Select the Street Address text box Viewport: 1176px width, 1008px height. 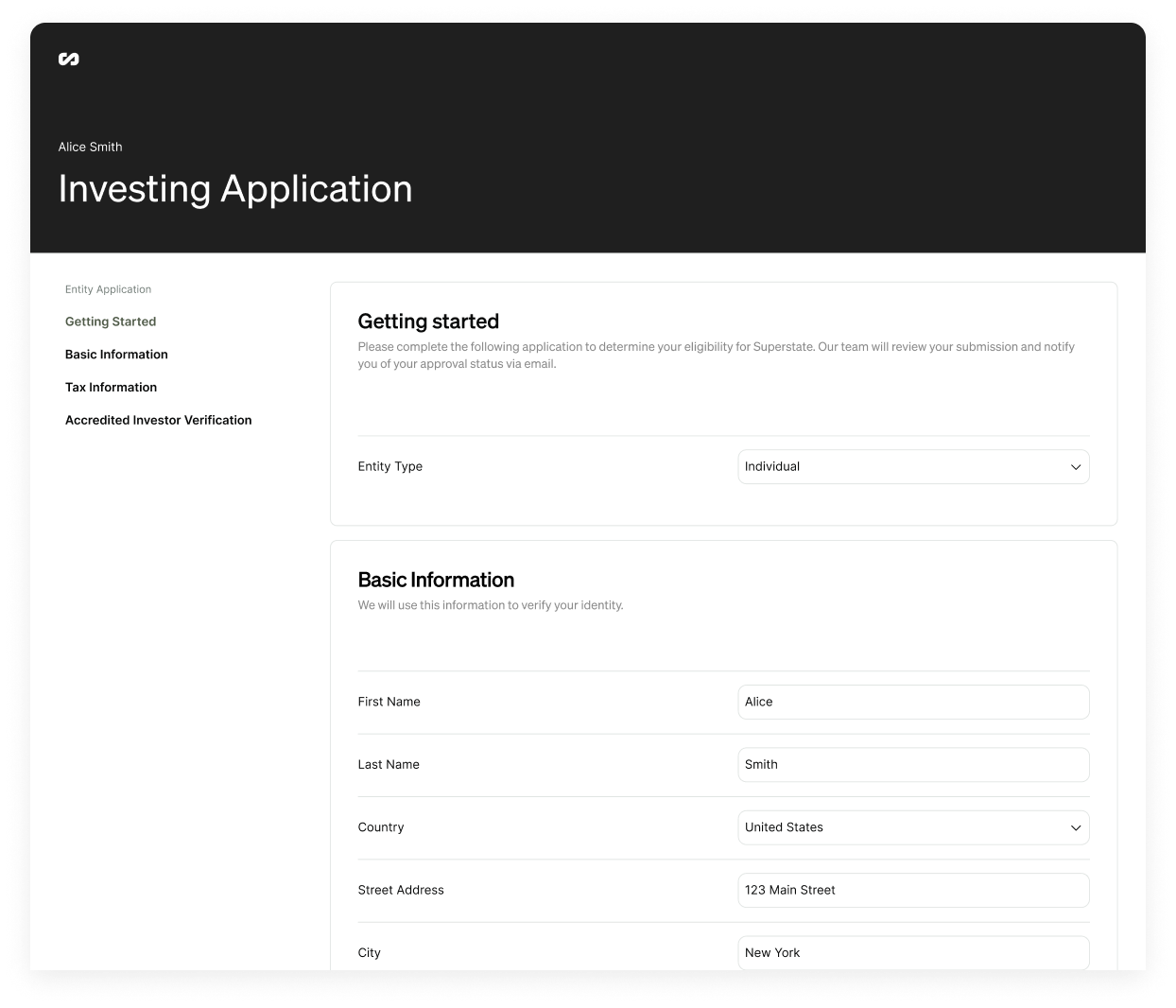(x=912, y=890)
